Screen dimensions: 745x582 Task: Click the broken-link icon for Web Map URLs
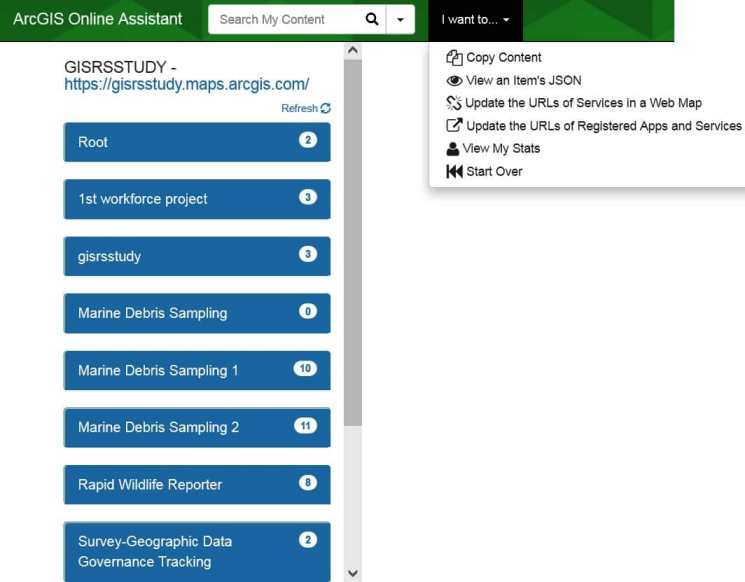pos(454,103)
